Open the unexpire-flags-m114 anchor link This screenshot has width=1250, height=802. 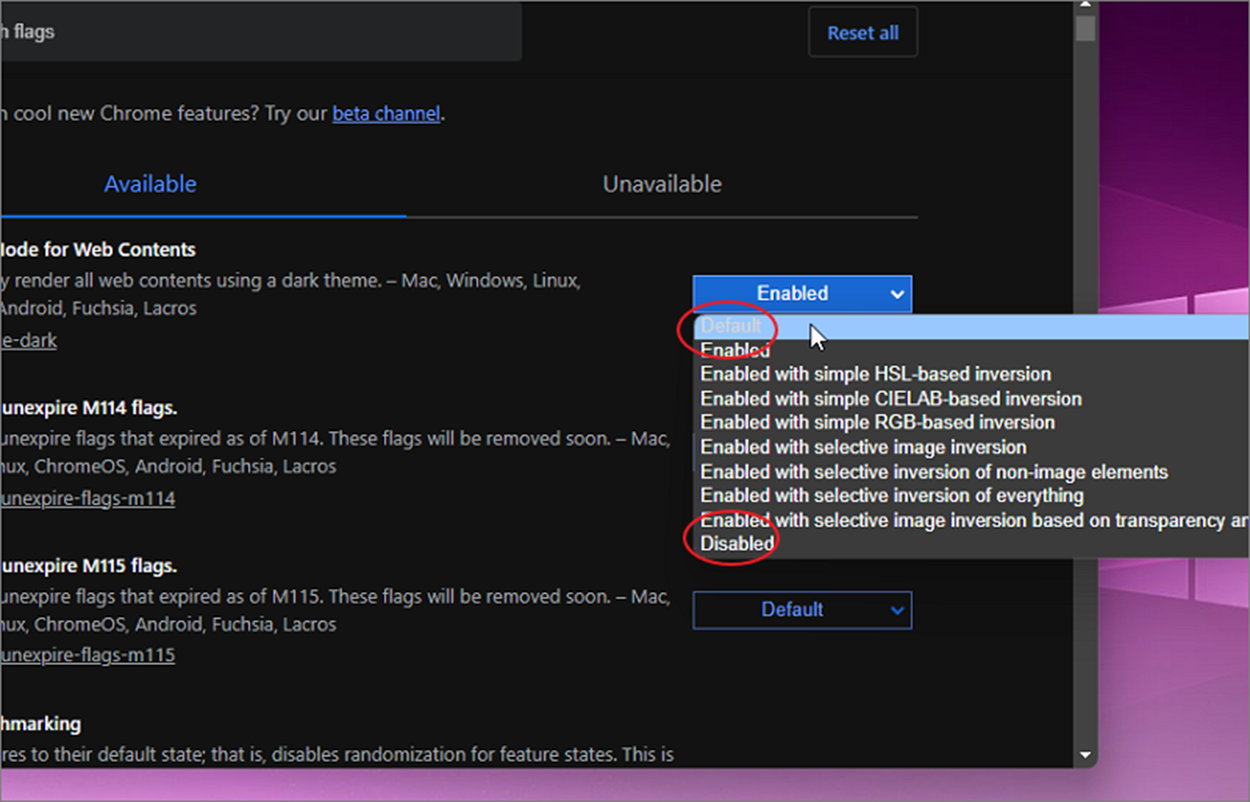coord(88,498)
